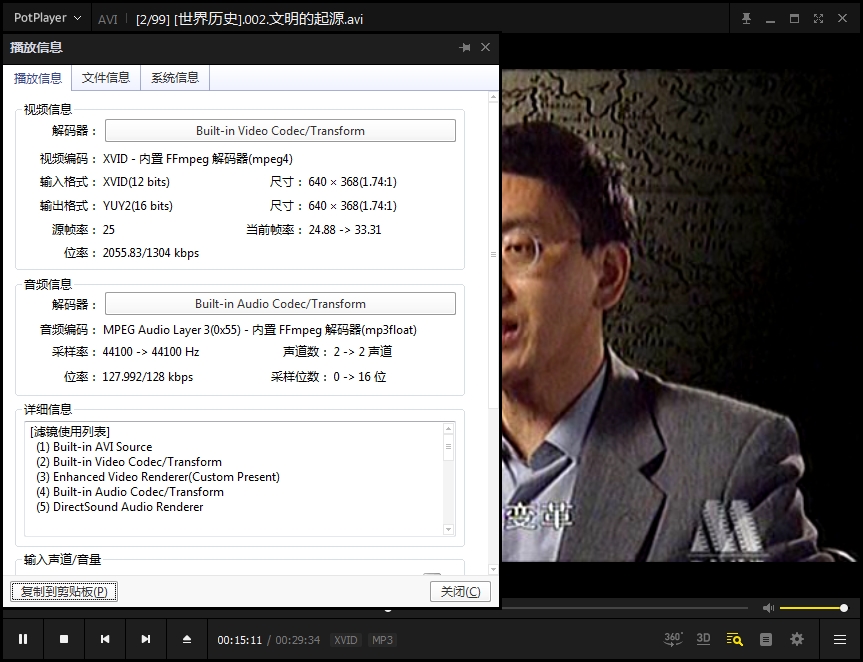
Task: Switch to the 系统信息 tab
Action: click(x=175, y=78)
